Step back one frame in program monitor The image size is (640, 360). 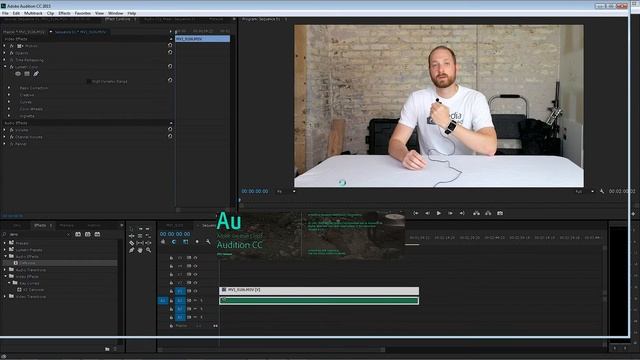tap(427, 213)
